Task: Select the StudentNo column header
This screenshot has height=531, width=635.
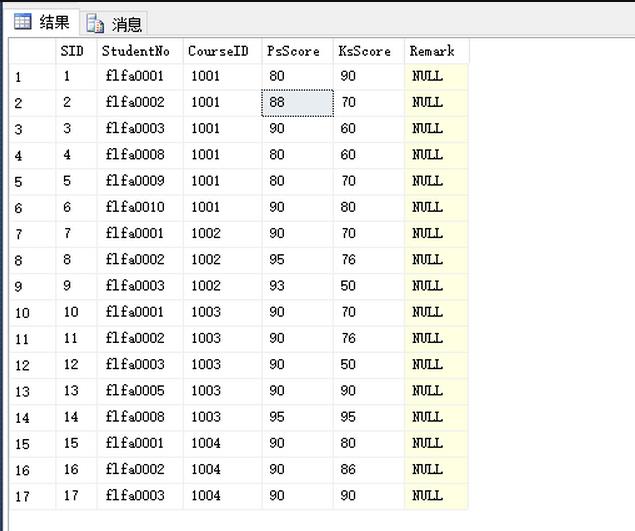Action: [x=139, y=51]
